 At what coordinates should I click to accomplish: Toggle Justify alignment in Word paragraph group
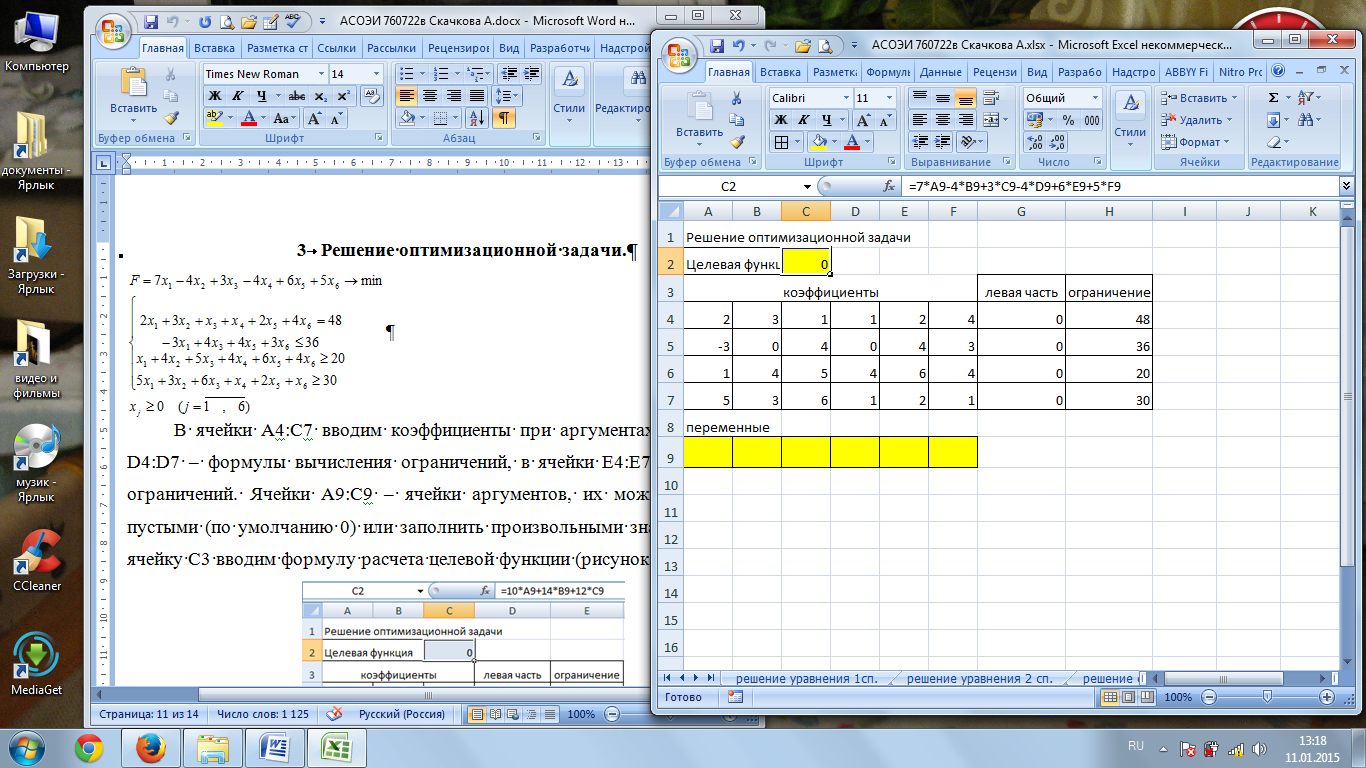click(x=479, y=96)
